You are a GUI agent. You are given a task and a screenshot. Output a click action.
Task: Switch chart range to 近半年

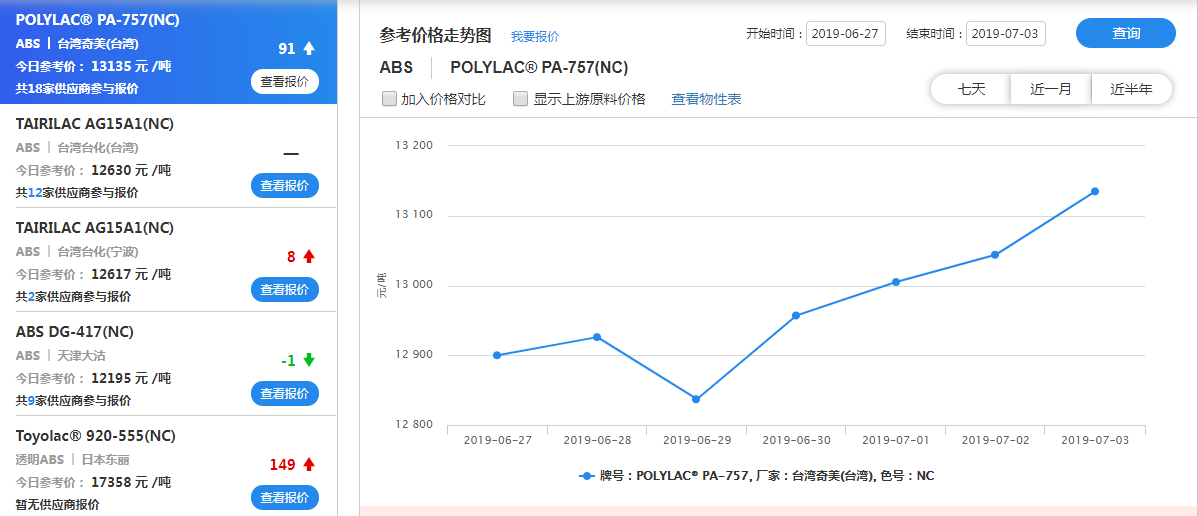coord(1132,89)
